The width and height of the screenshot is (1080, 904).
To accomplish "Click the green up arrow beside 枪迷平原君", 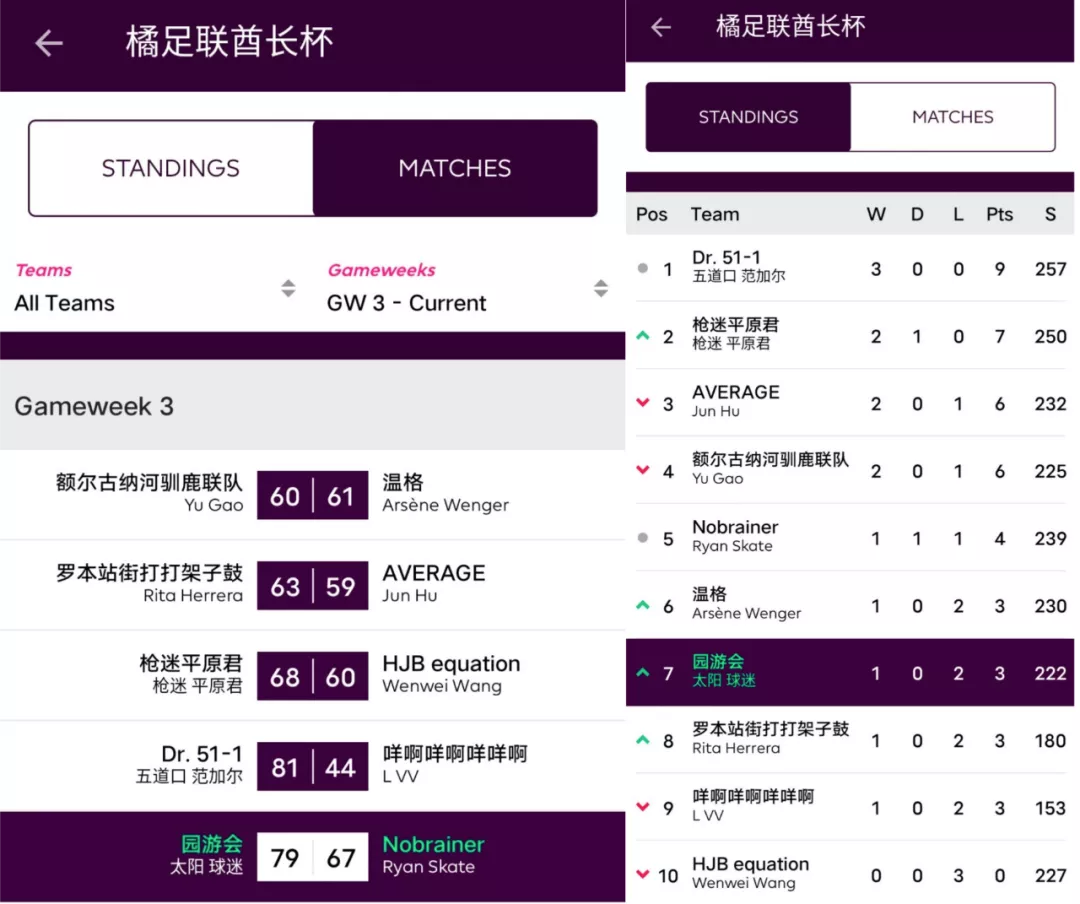I will (643, 336).
